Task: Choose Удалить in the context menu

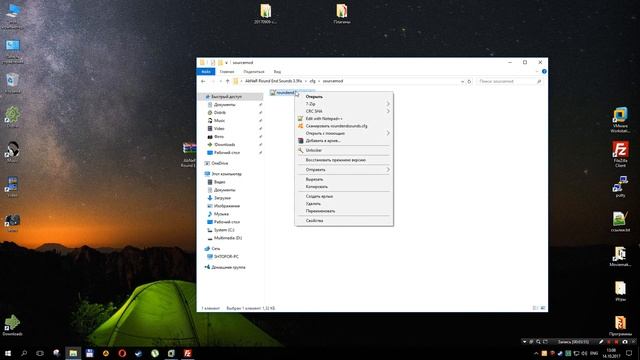Action: click(344, 204)
